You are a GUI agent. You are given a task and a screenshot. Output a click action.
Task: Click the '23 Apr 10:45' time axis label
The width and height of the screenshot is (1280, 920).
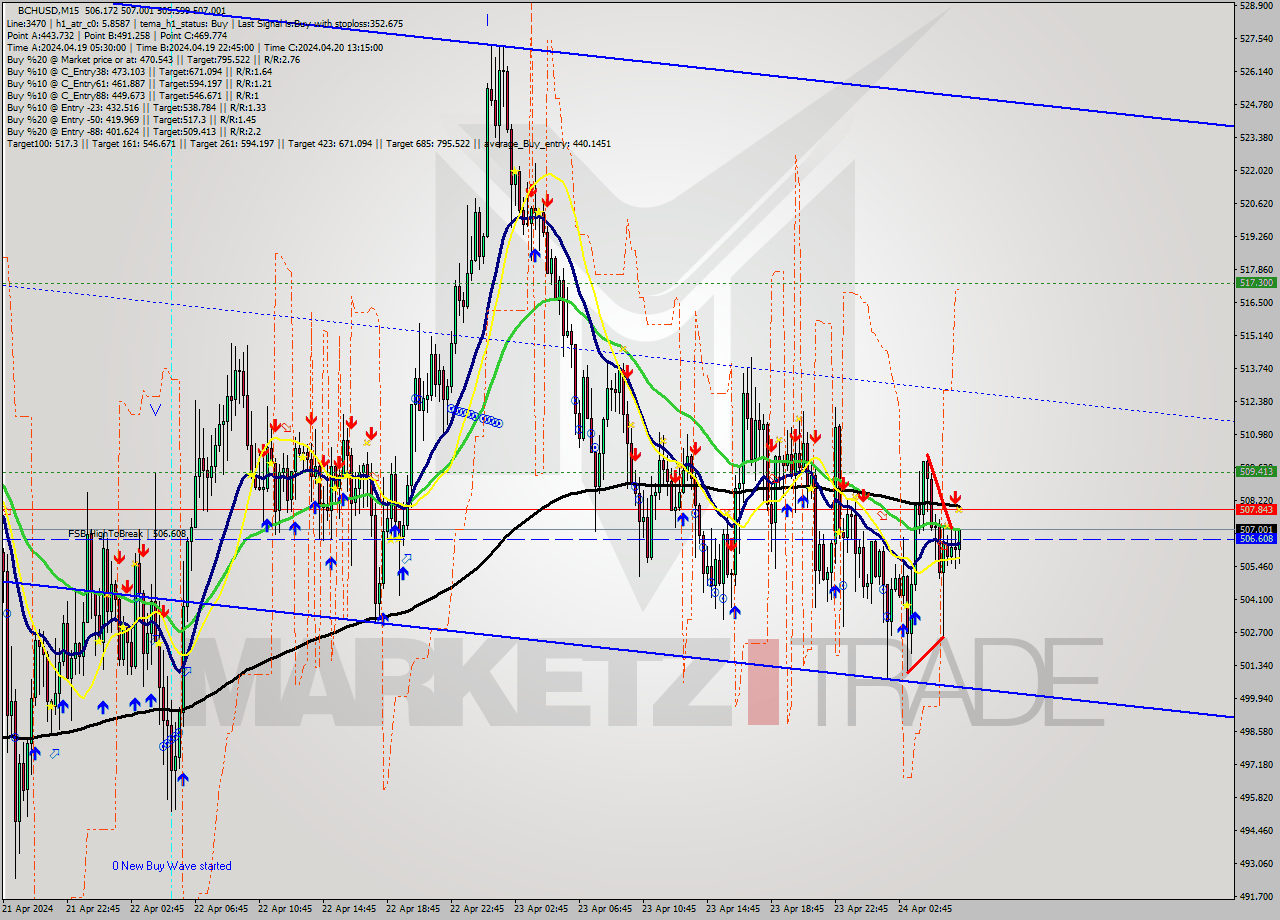click(670, 909)
